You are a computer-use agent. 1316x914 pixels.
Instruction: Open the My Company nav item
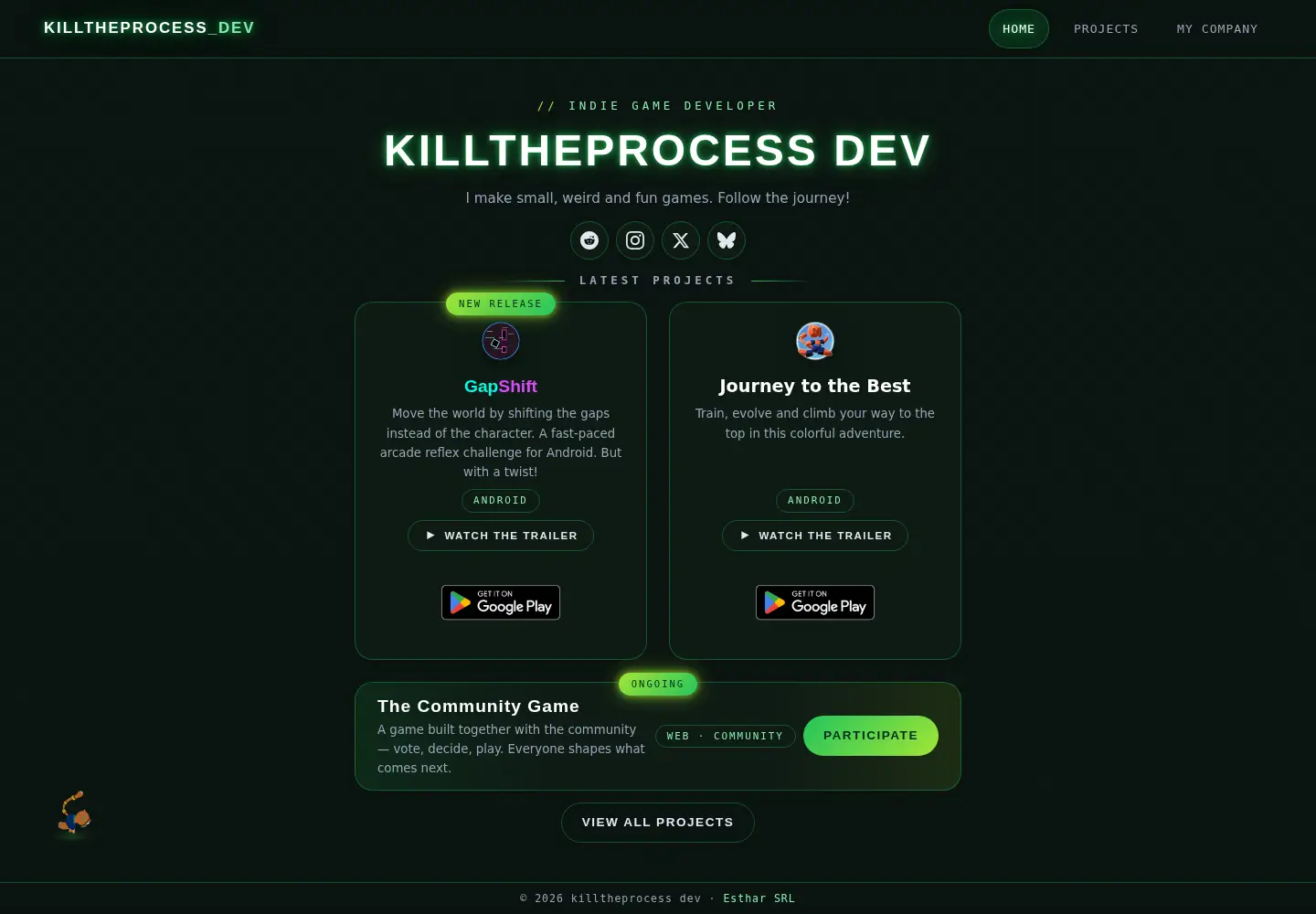click(x=1217, y=29)
